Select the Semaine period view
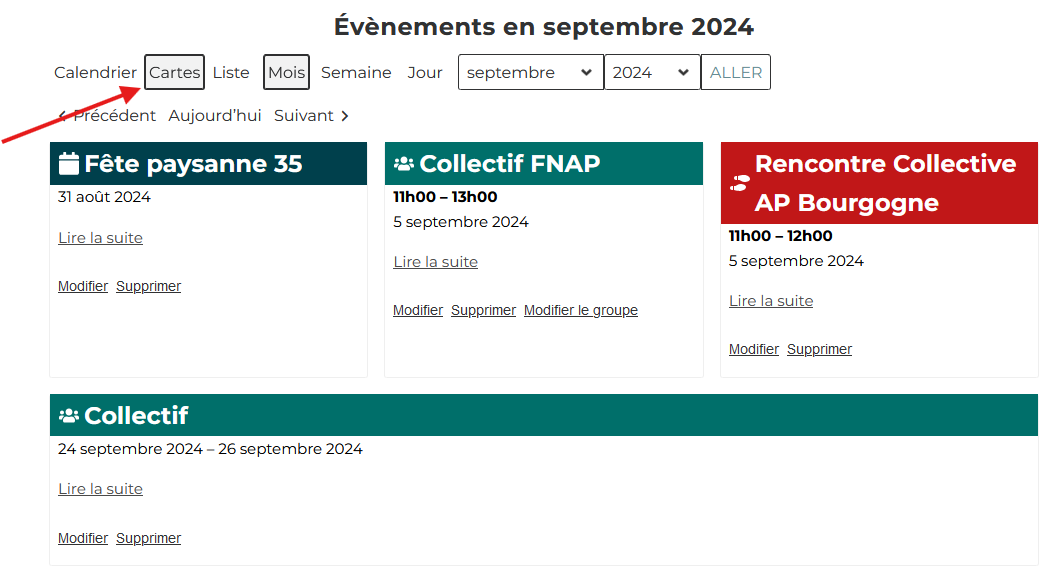Screen dimensions: 1055x575 pos(356,72)
